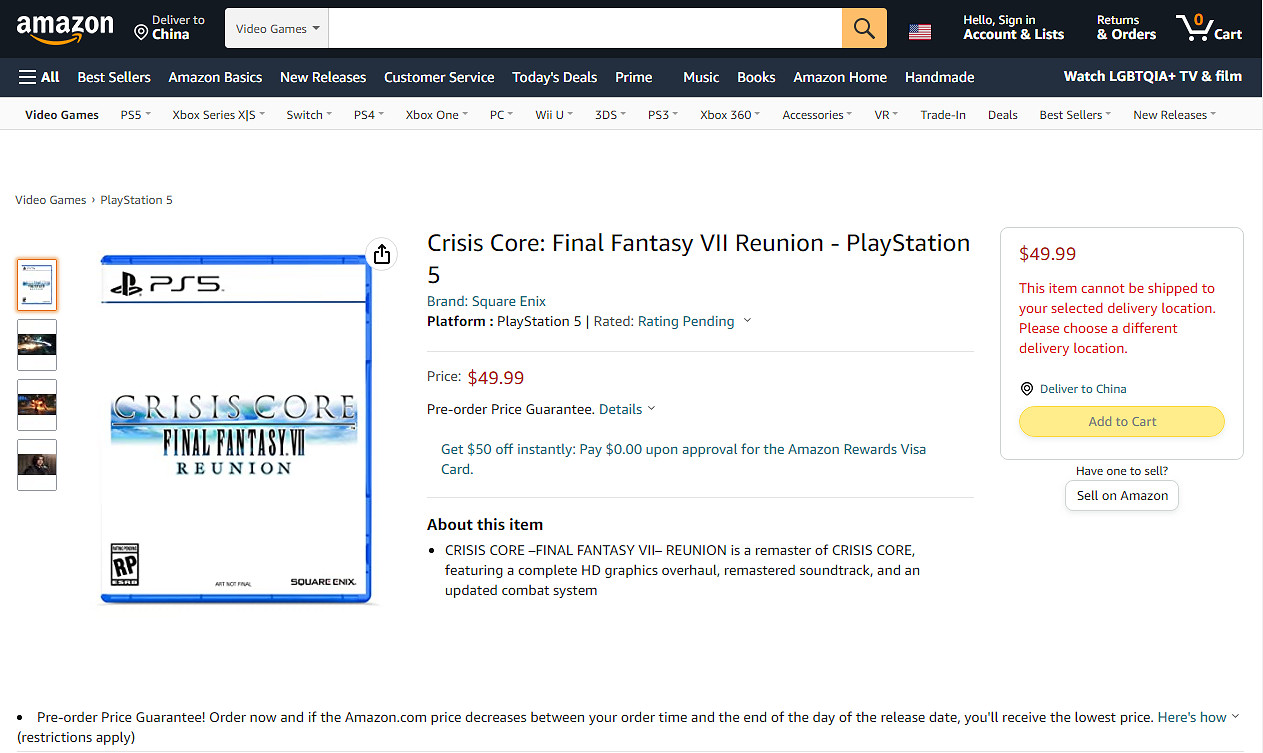Open the shopping cart
Viewport: 1263px width, 753px height.
click(x=1208, y=28)
